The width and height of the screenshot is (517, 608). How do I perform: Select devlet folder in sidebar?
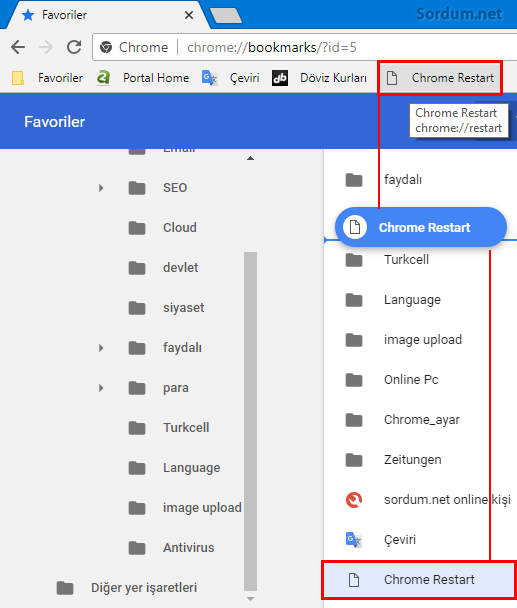(180, 268)
